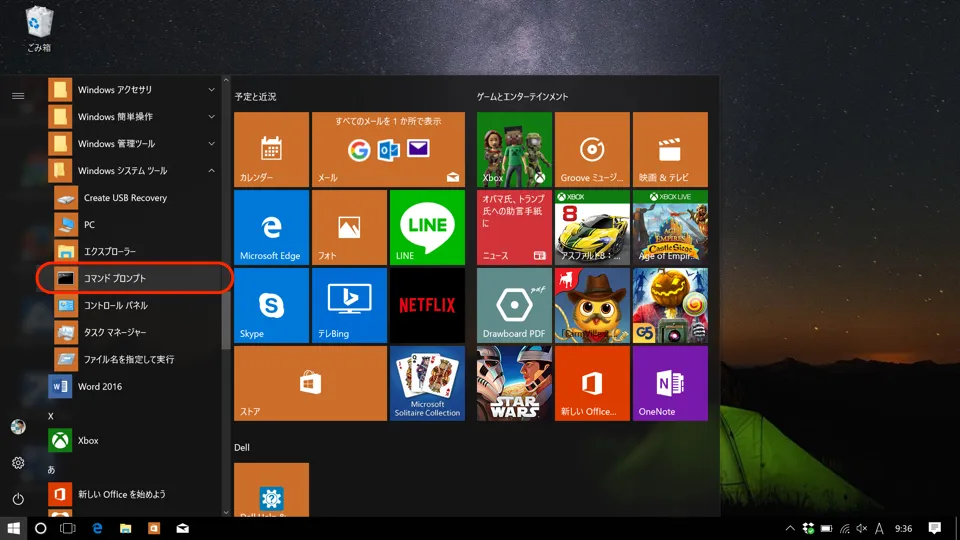Click the user account avatar
The width and height of the screenshot is (960, 540).
point(18,427)
